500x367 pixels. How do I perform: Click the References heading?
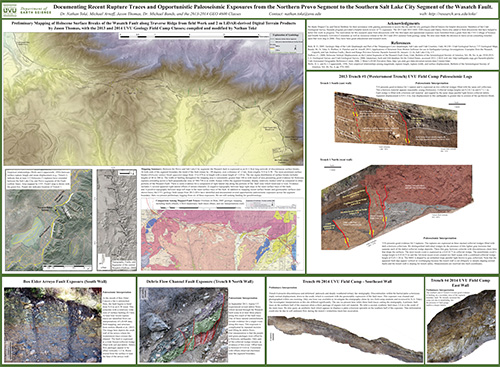point(403,43)
